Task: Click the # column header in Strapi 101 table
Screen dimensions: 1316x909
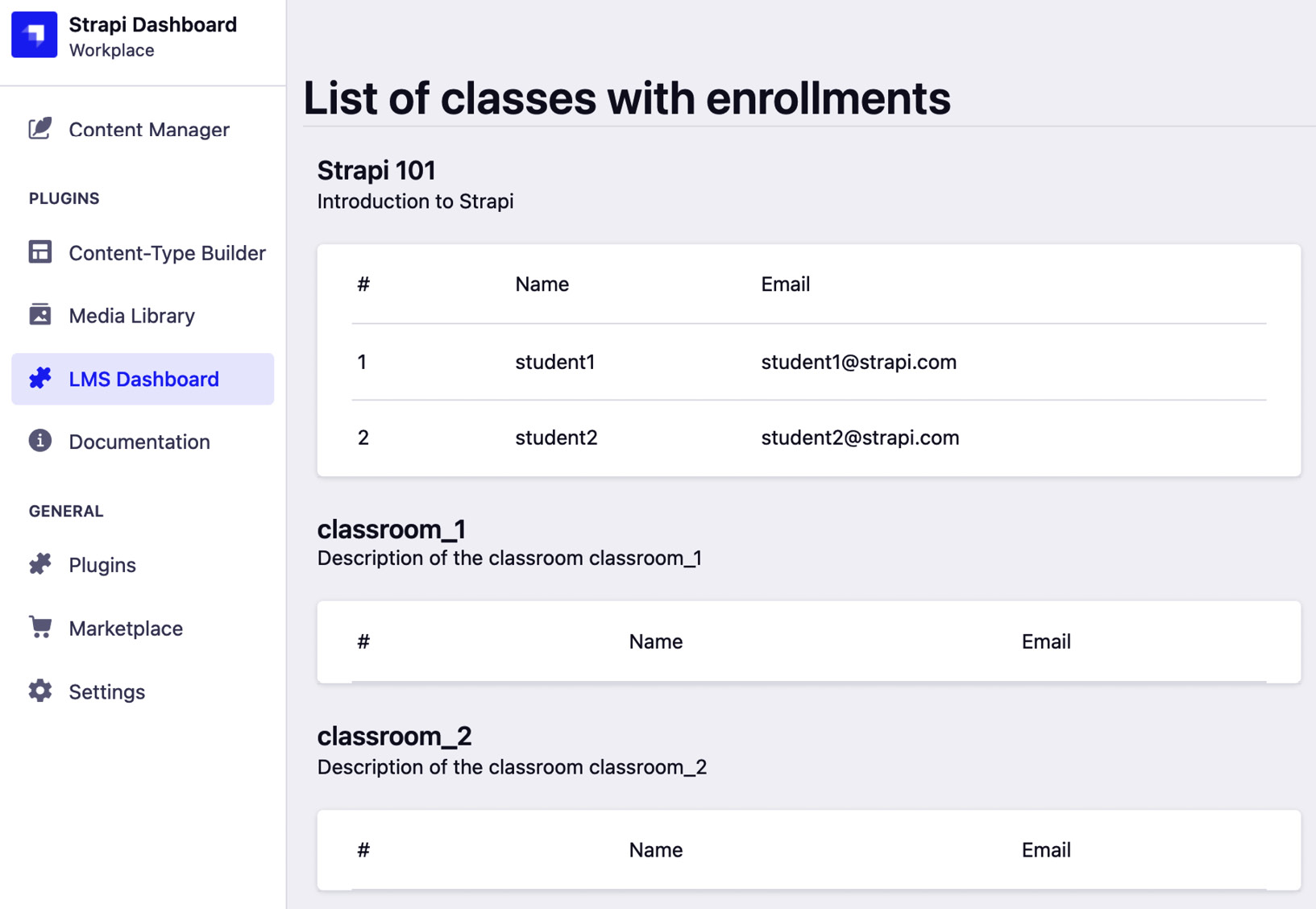Action: tap(363, 284)
